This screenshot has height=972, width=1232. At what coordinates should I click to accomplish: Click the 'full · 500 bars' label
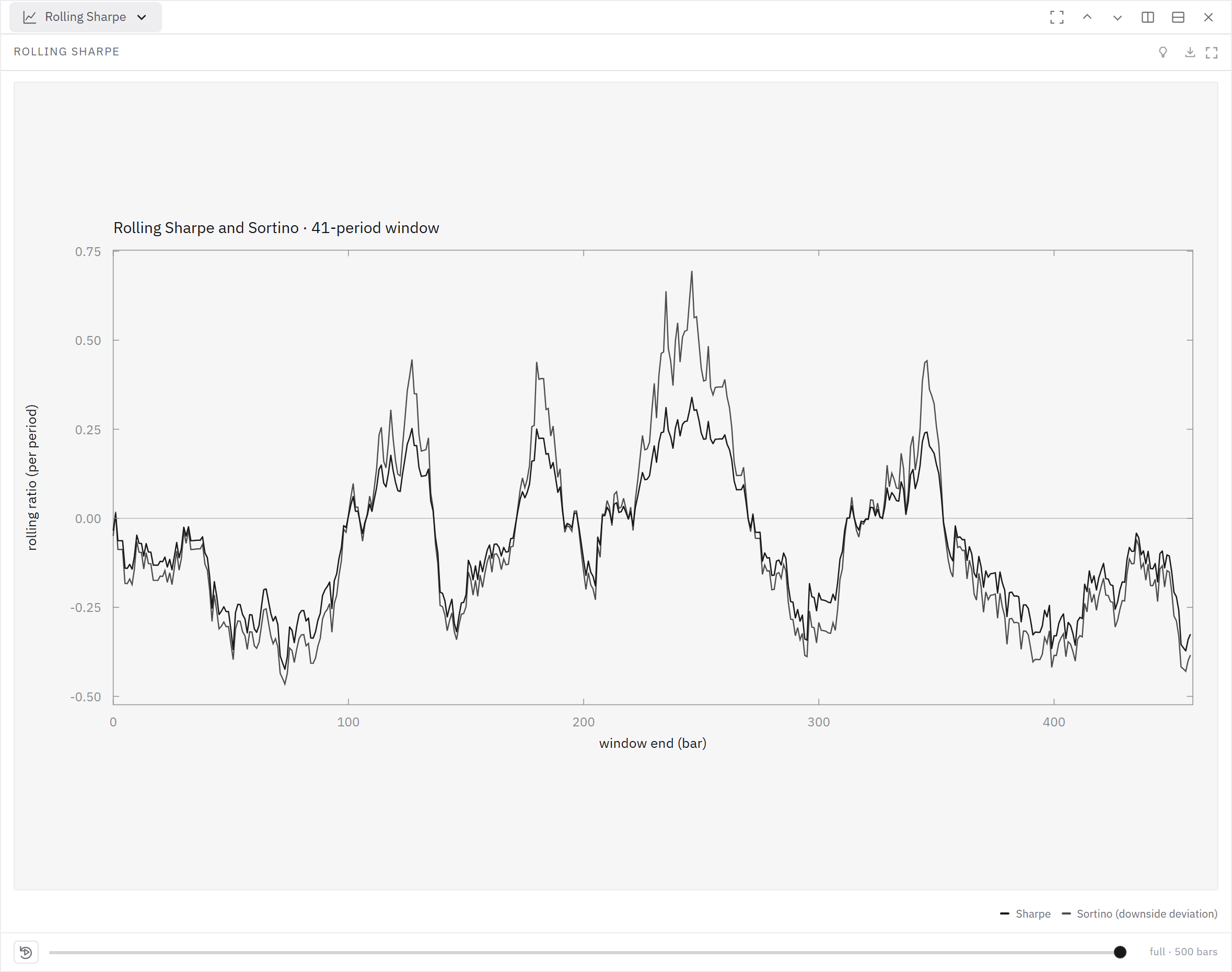pyautogui.click(x=1183, y=952)
